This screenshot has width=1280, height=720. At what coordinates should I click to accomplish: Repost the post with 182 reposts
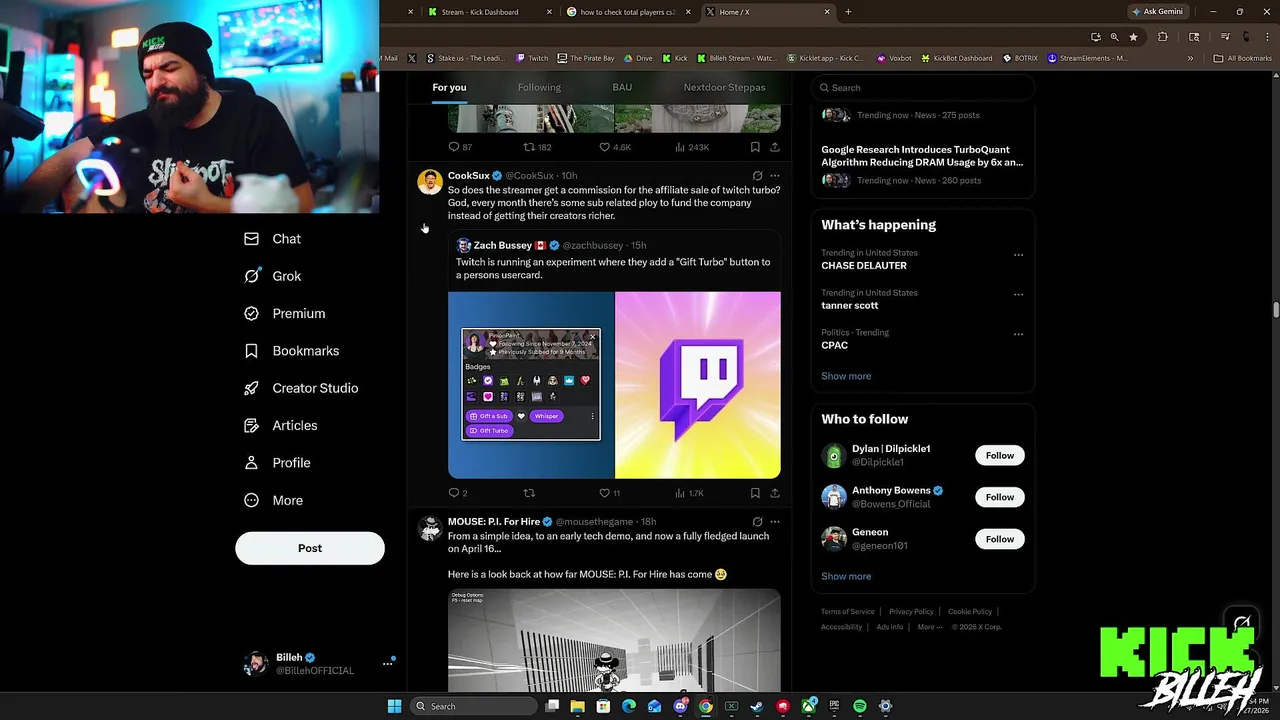537,147
